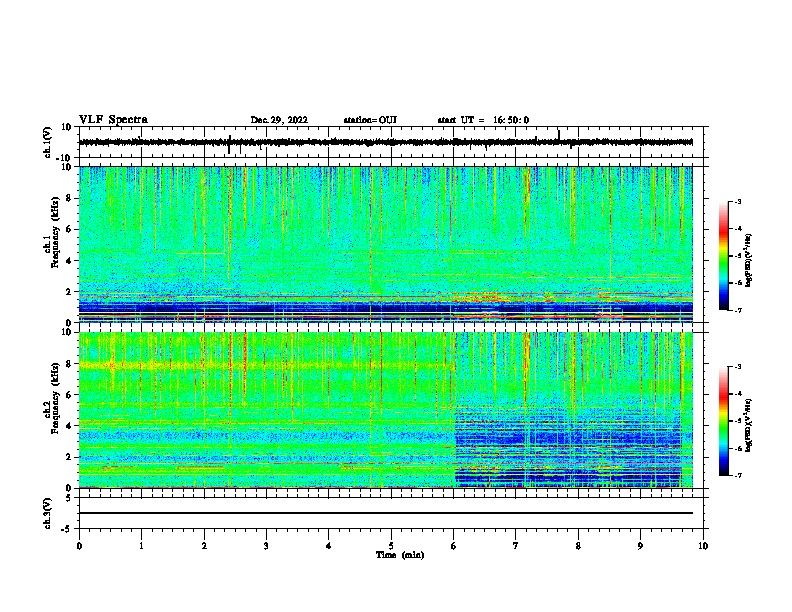
Task: Click the "-7" tick on ch.2 color bar
Action: point(738,475)
